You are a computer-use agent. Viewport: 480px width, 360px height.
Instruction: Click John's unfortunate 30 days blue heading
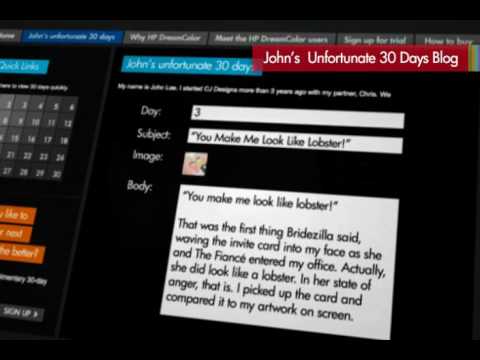click(191, 65)
